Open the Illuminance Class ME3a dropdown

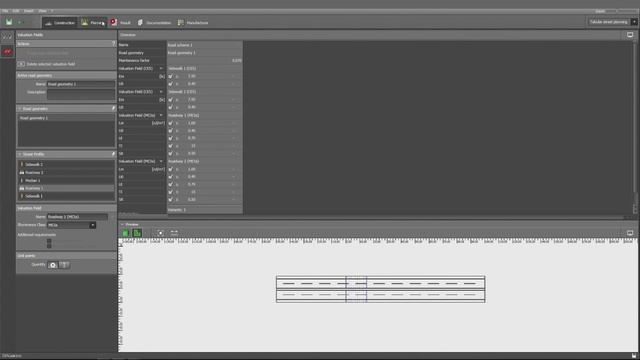pos(71,225)
